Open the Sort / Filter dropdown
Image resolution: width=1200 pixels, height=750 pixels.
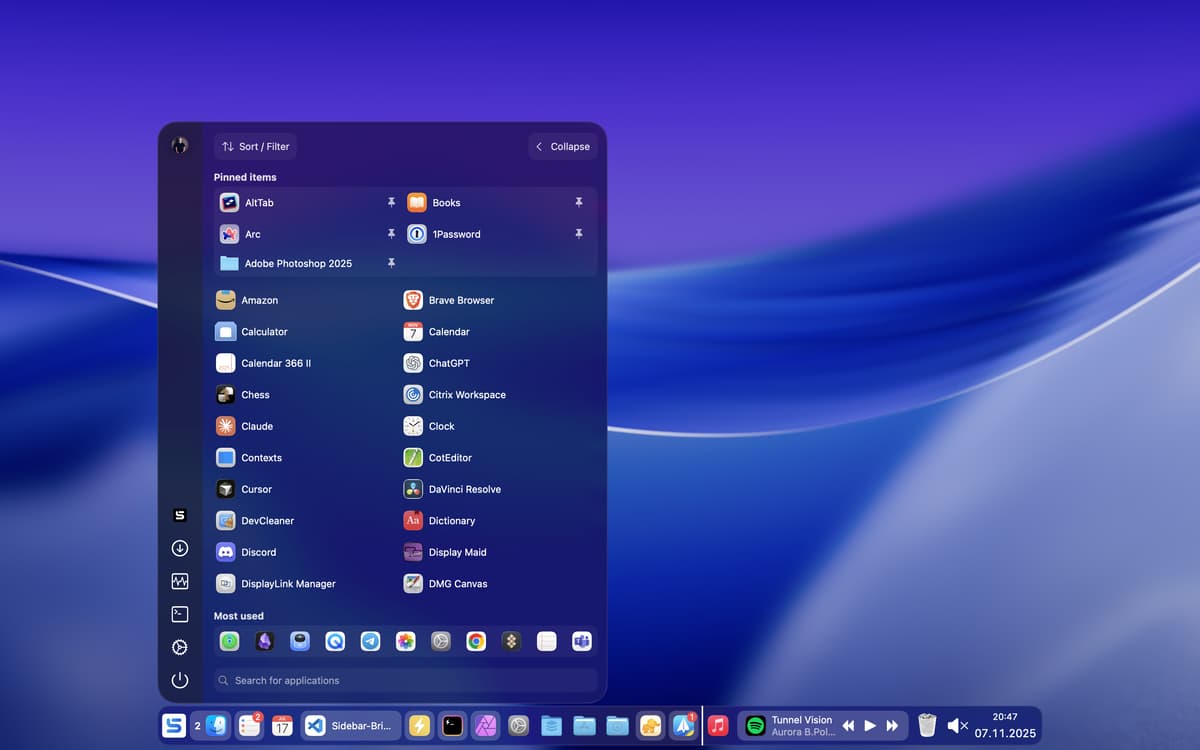click(x=255, y=146)
